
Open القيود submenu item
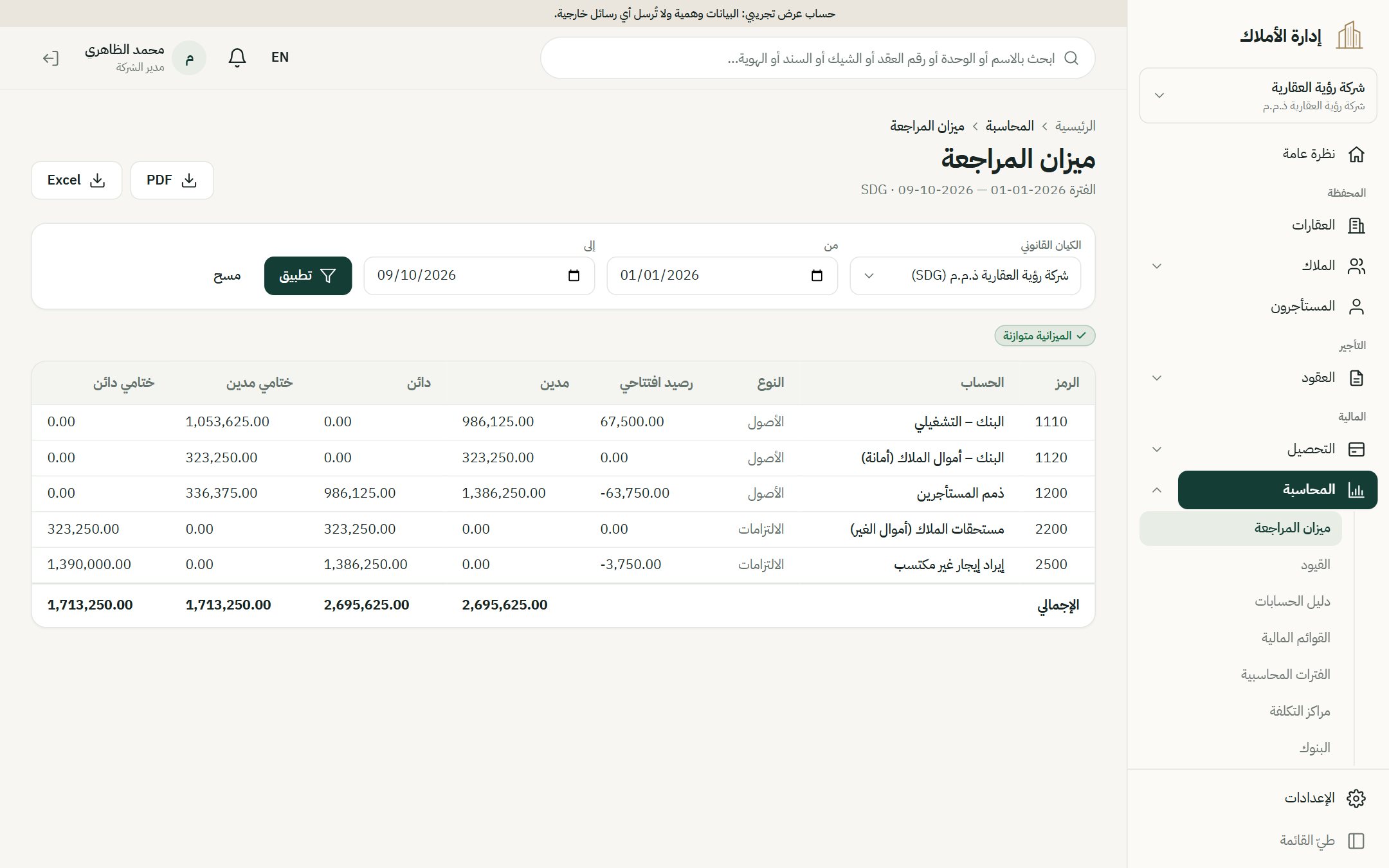click(1240, 565)
